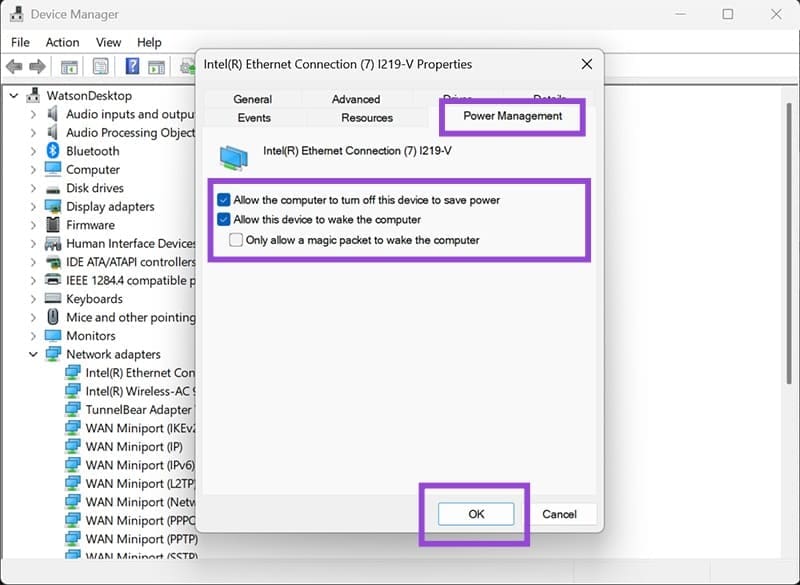The image size is (800, 585).
Task: Click the Properties sheet toolbar icon
Action: pyautogui.click(x=101, y=66)
